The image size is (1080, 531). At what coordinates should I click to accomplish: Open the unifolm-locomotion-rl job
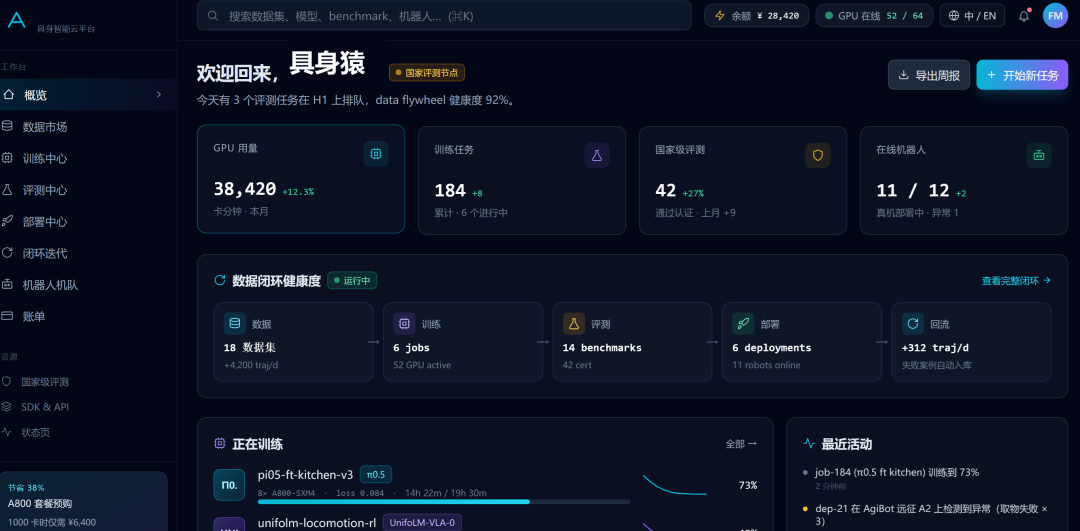[317, 523]
